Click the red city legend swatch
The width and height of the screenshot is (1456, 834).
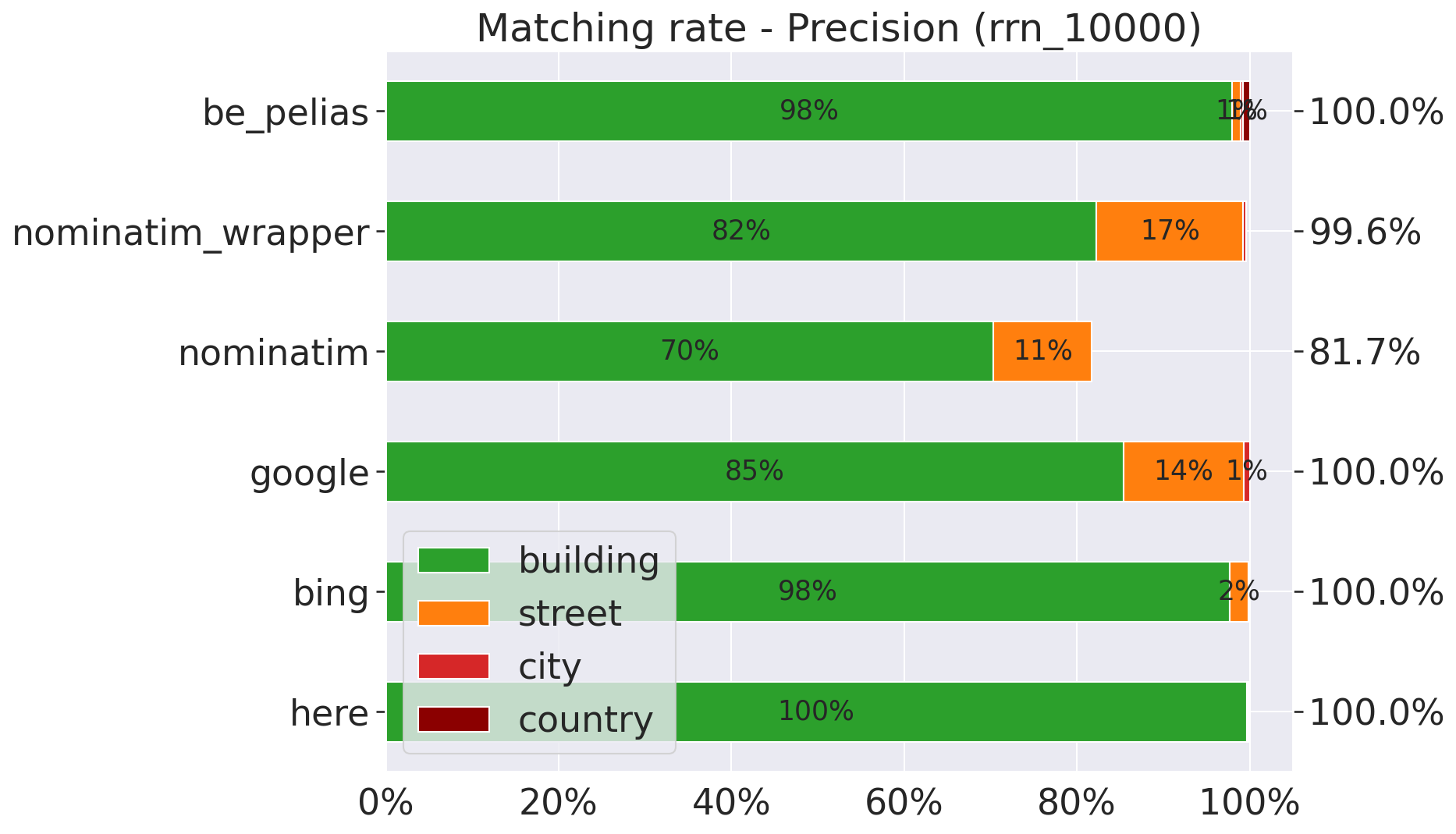tap(453, 666)
